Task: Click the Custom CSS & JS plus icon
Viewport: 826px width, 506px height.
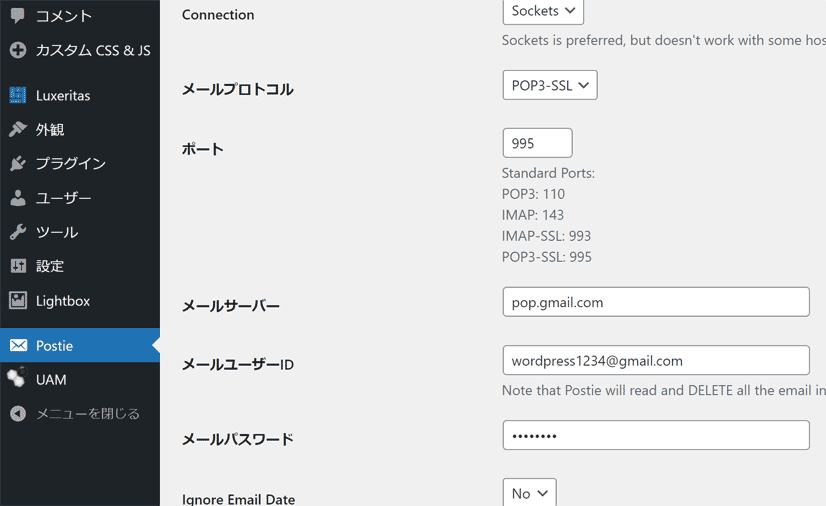Action: point(18,50)
